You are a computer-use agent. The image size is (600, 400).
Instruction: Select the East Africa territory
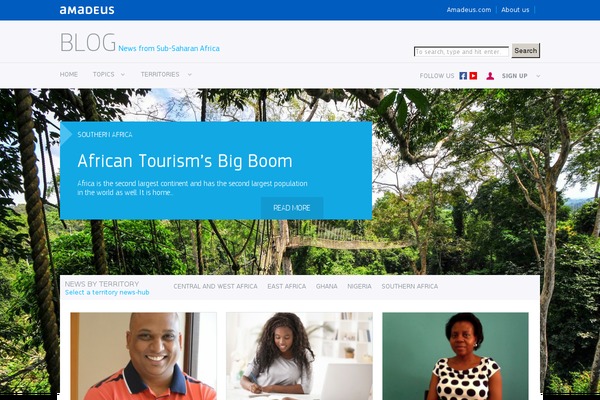287,286
